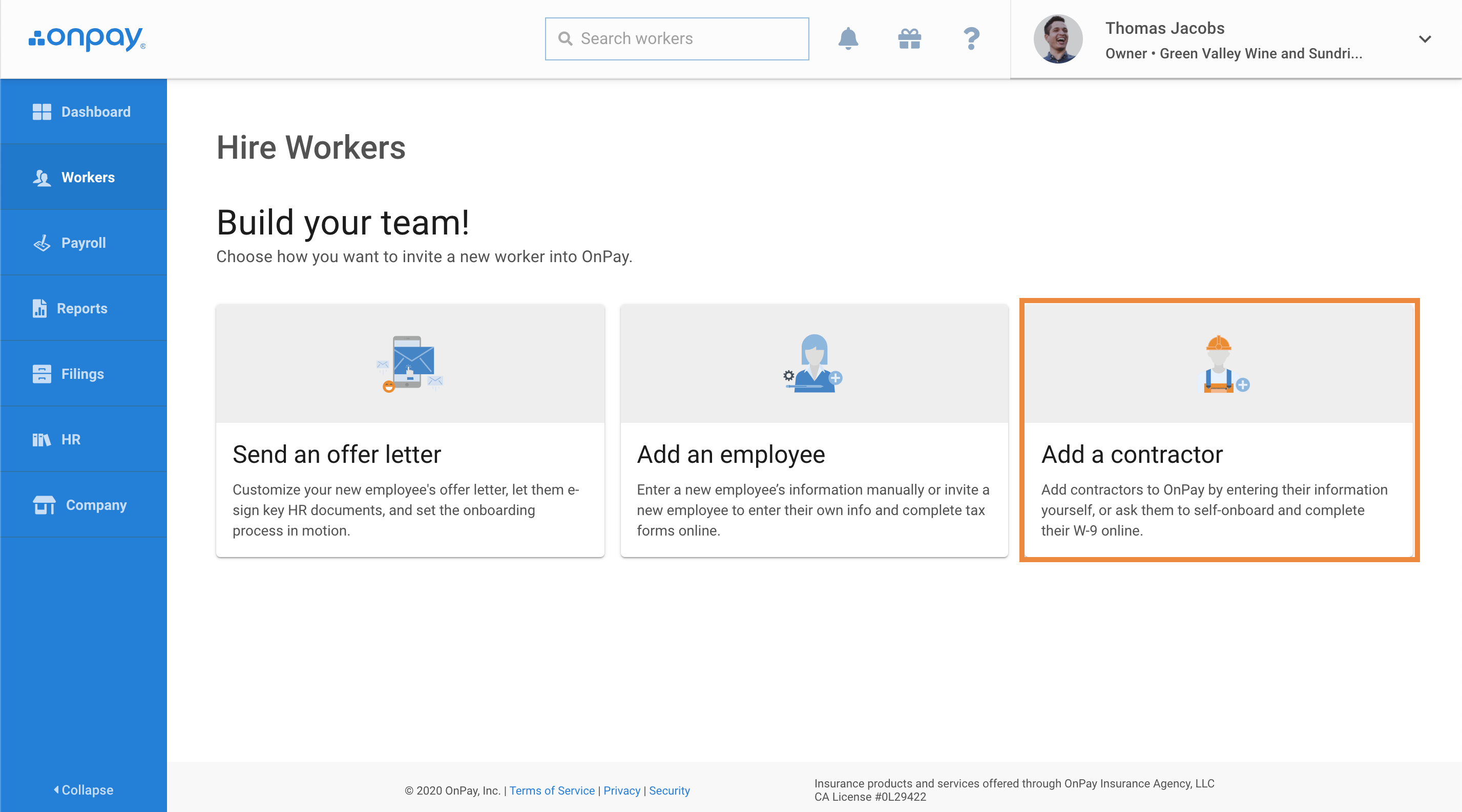The width and height of the screenshot is (1462, 812).
Task: Open the notifications bell
Action: coord(848,38)
